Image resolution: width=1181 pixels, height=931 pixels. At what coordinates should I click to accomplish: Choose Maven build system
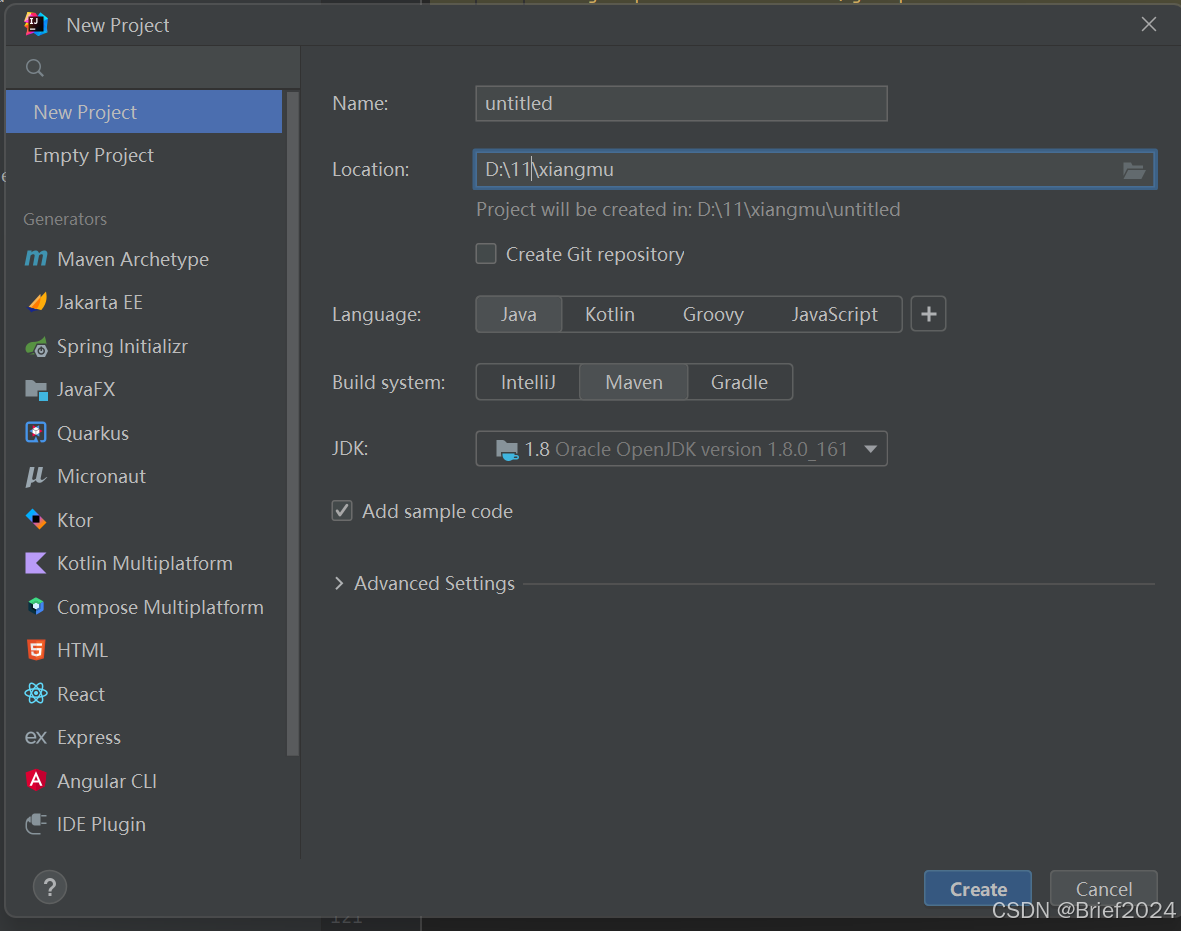pyautogui.click(x=634, y=382)
